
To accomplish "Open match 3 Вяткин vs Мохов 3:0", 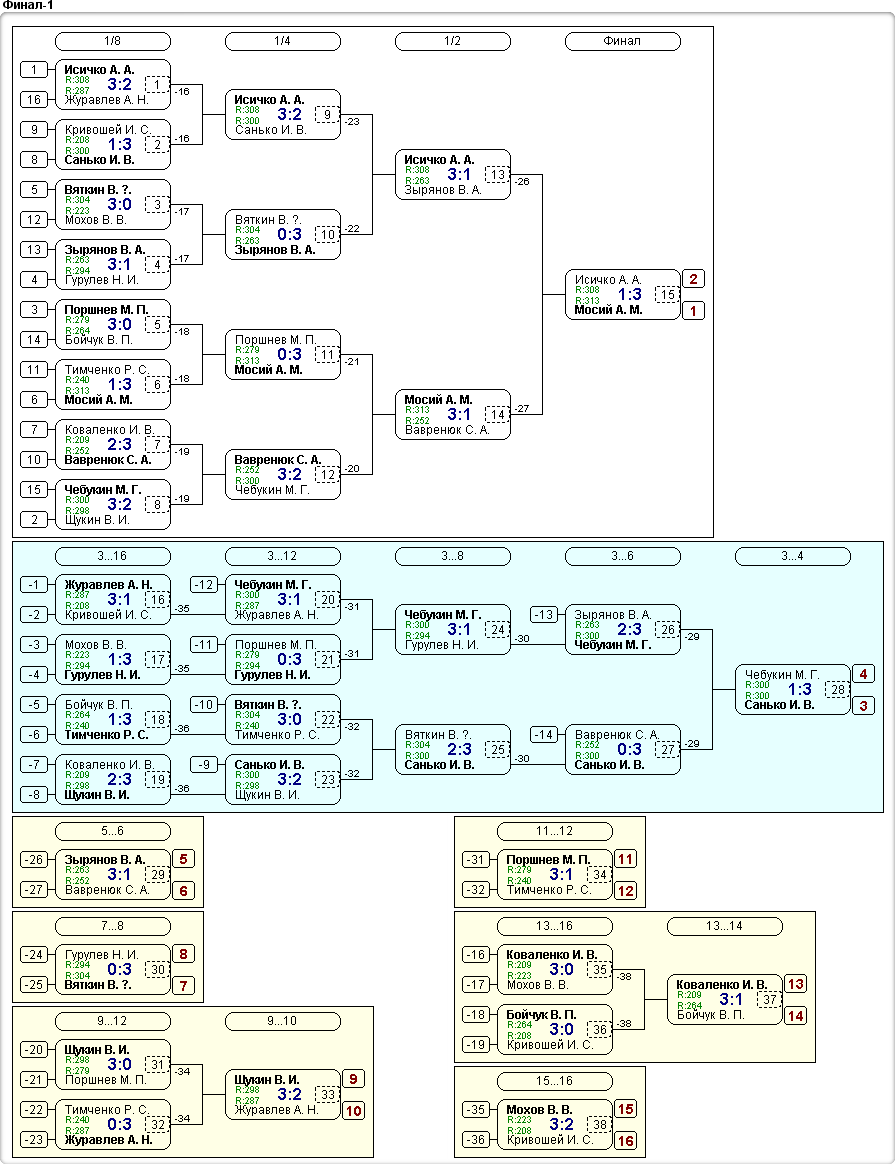I will point(113,205).
